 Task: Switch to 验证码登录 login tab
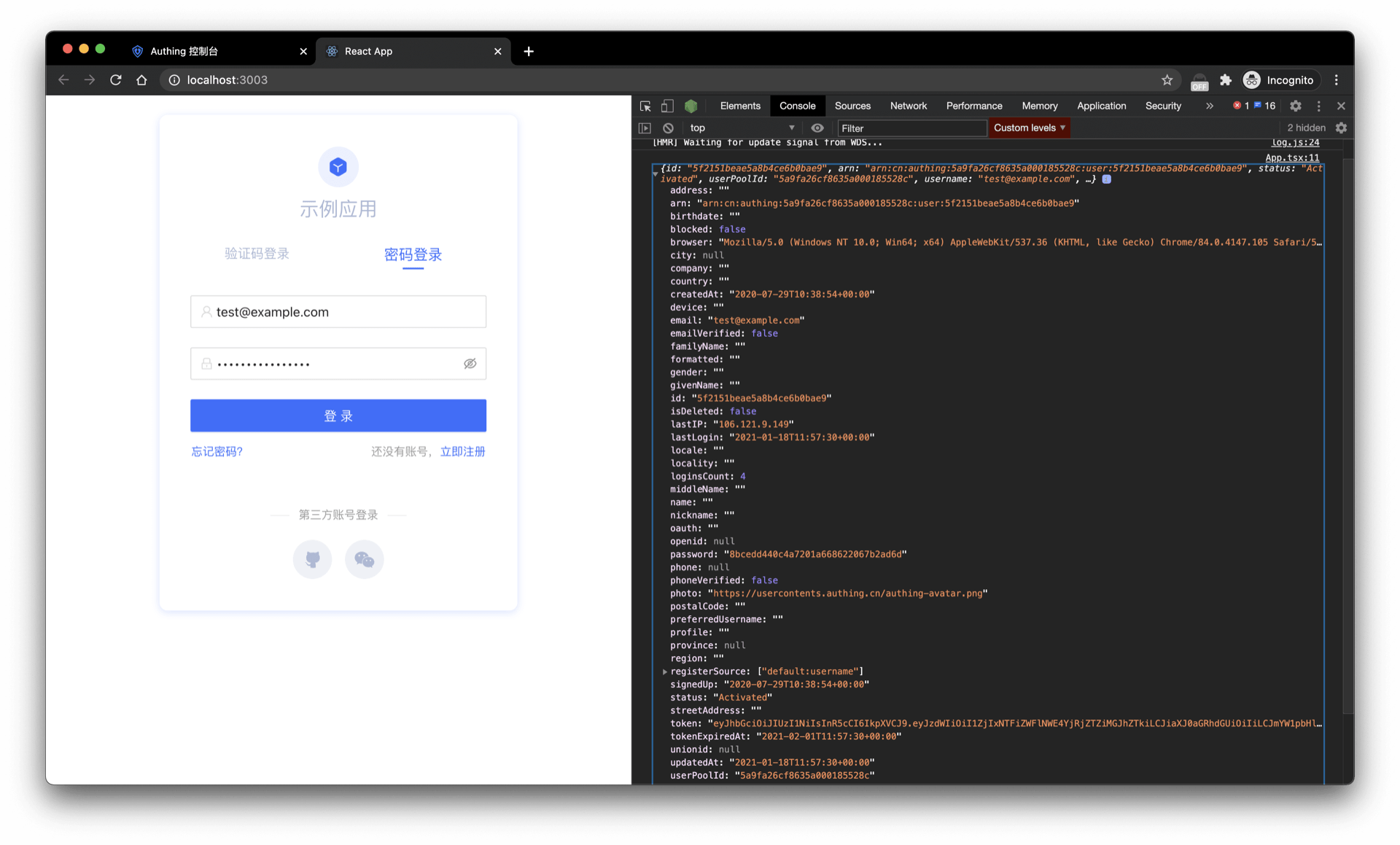click(257, 254)
